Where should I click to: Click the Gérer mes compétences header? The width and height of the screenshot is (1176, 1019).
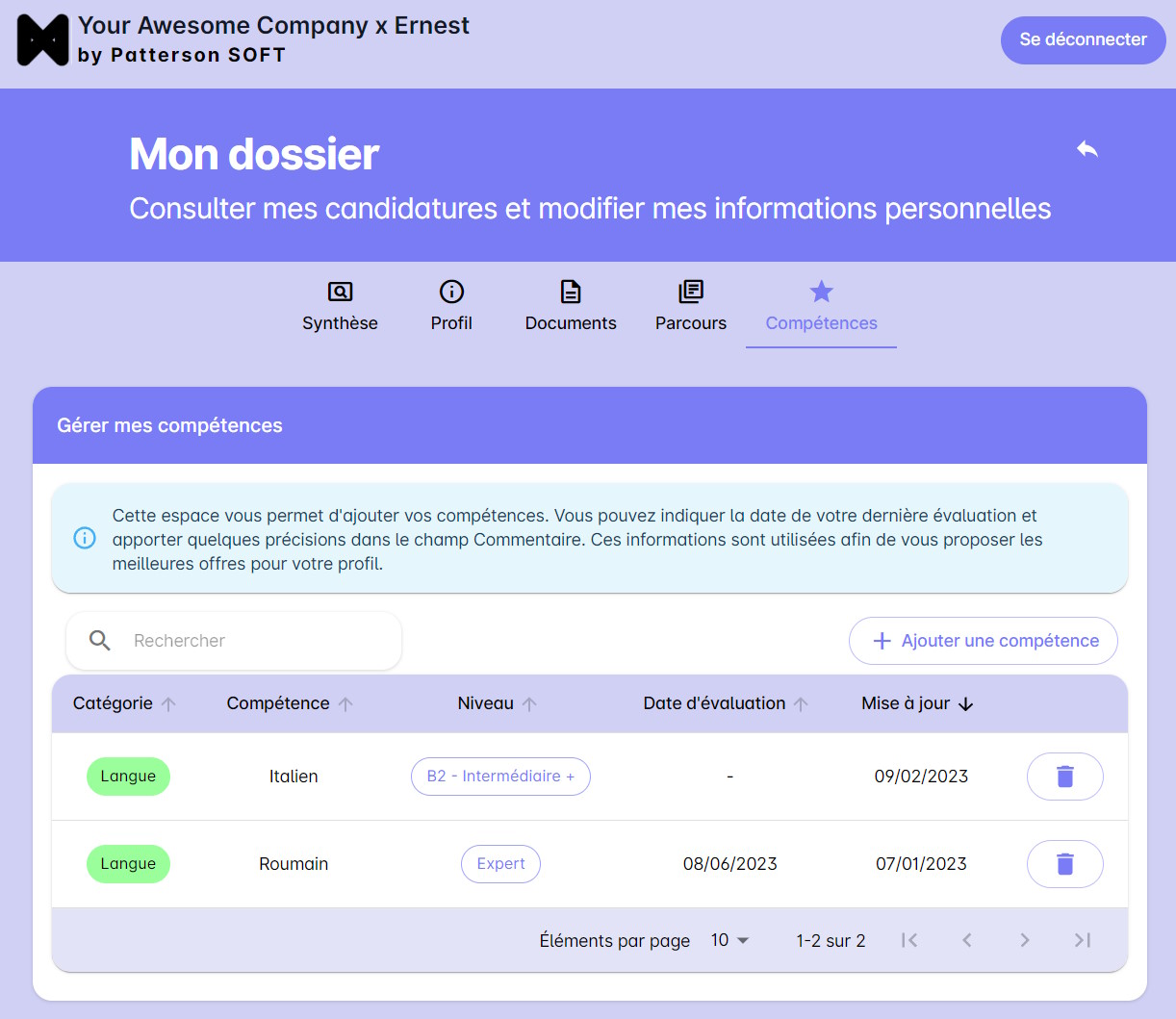coord(169,425)
